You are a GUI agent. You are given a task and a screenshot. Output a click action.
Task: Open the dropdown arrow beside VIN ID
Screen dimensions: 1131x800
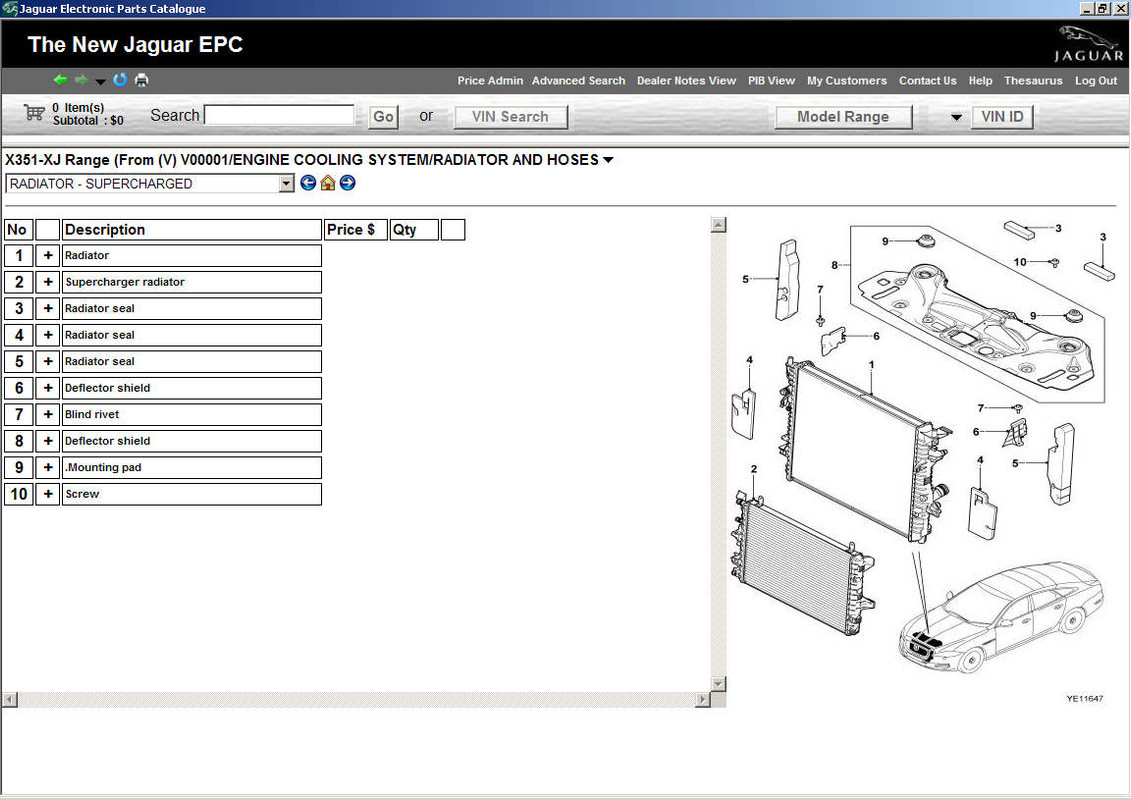[956, 117]
